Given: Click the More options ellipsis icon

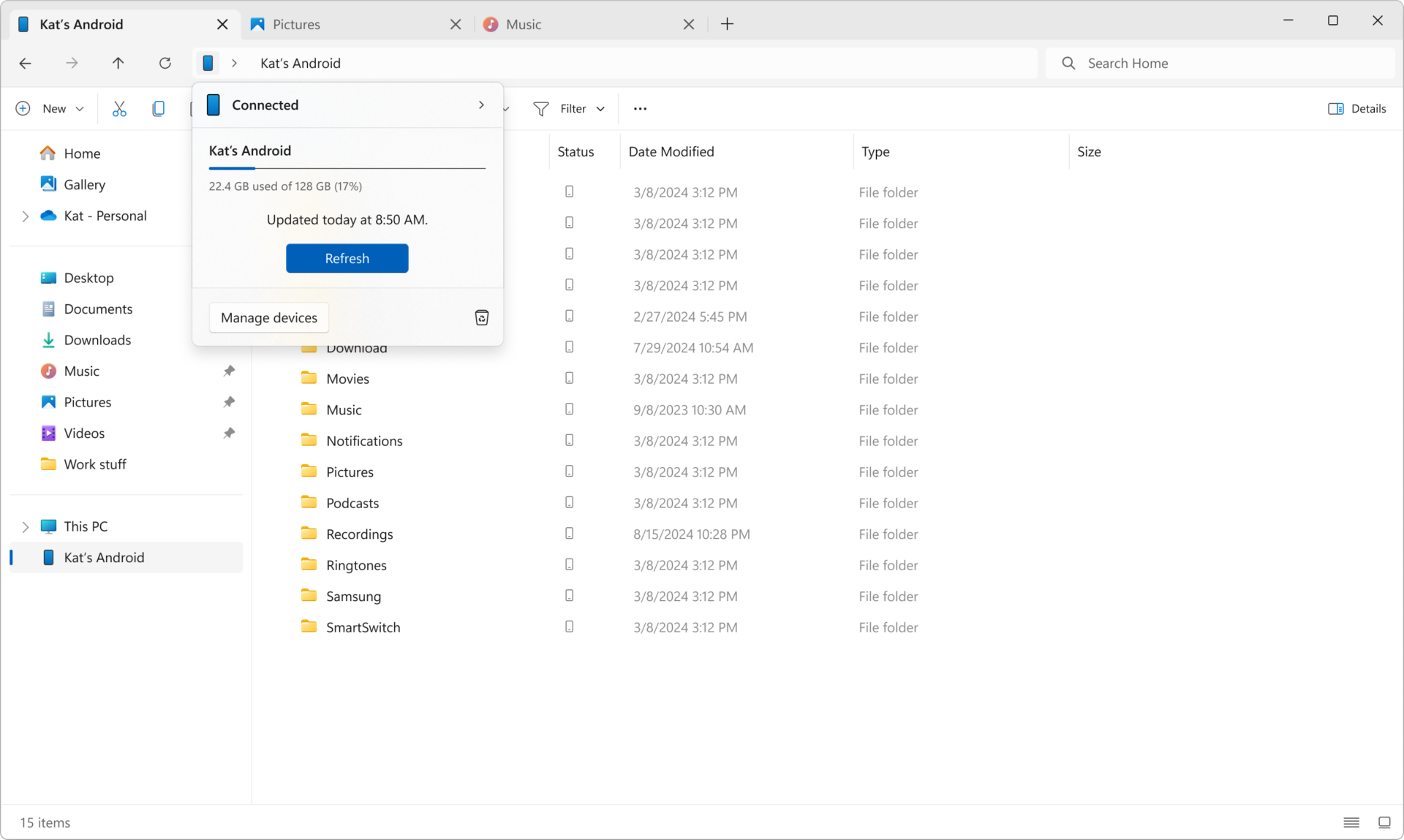Looking at the screenshot, I should tap(640, 108).
